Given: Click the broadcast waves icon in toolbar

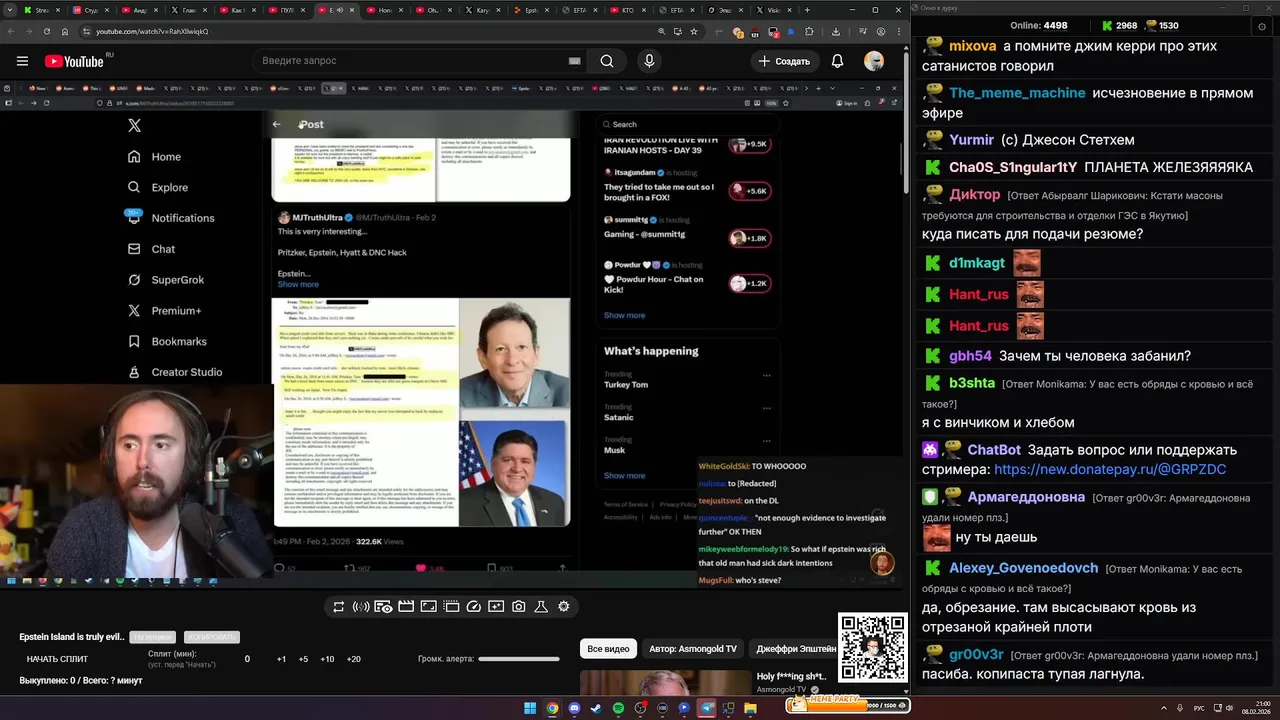Looking at the screenshot, I should pyautogui.click(x=361, y=607).
